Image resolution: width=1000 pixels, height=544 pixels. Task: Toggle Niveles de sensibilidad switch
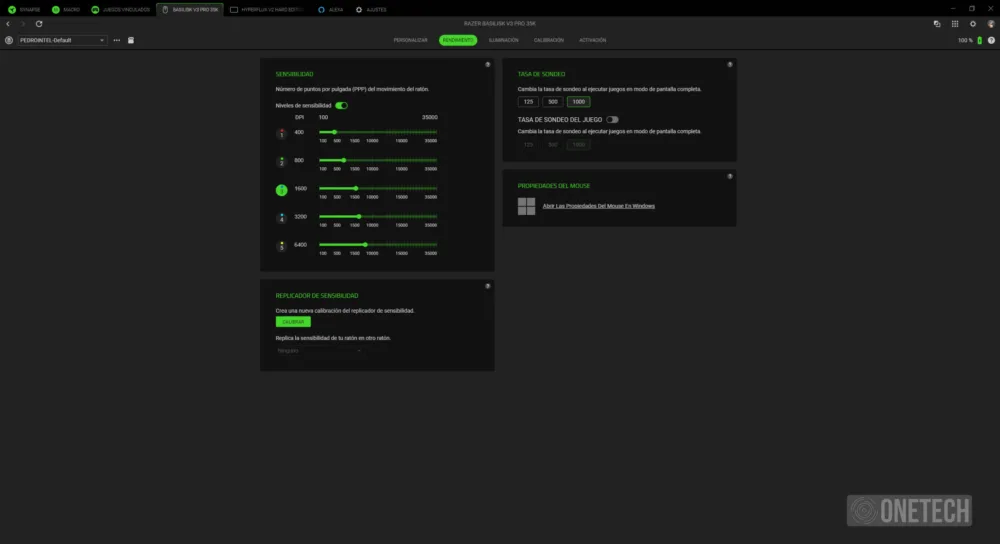coord(342,105)
